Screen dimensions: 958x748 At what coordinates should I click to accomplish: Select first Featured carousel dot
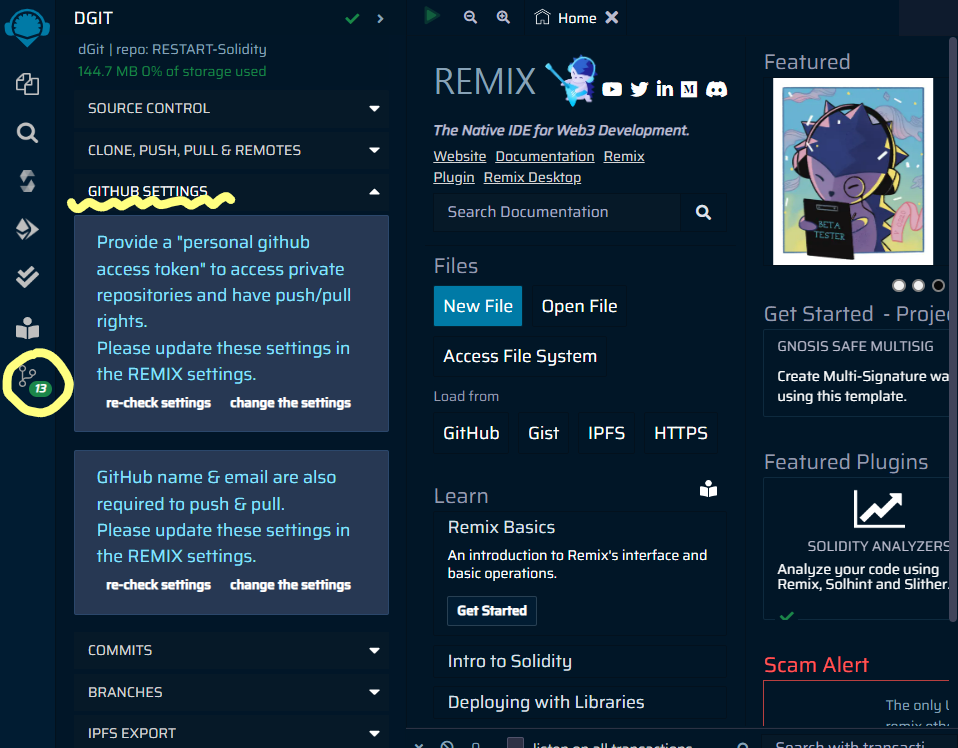[899, 285]
